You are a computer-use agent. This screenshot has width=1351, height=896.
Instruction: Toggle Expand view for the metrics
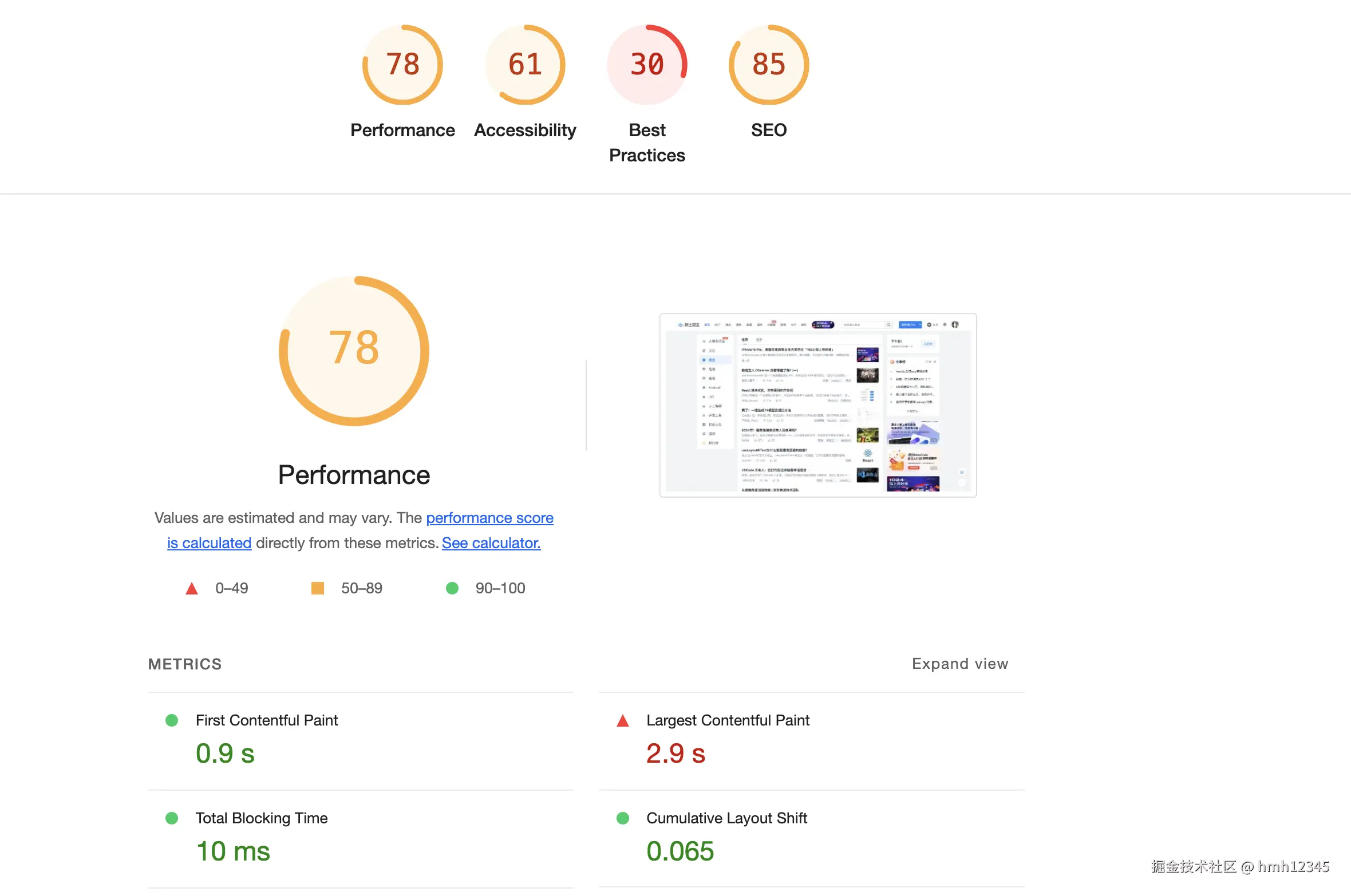[x=959, y=664]
